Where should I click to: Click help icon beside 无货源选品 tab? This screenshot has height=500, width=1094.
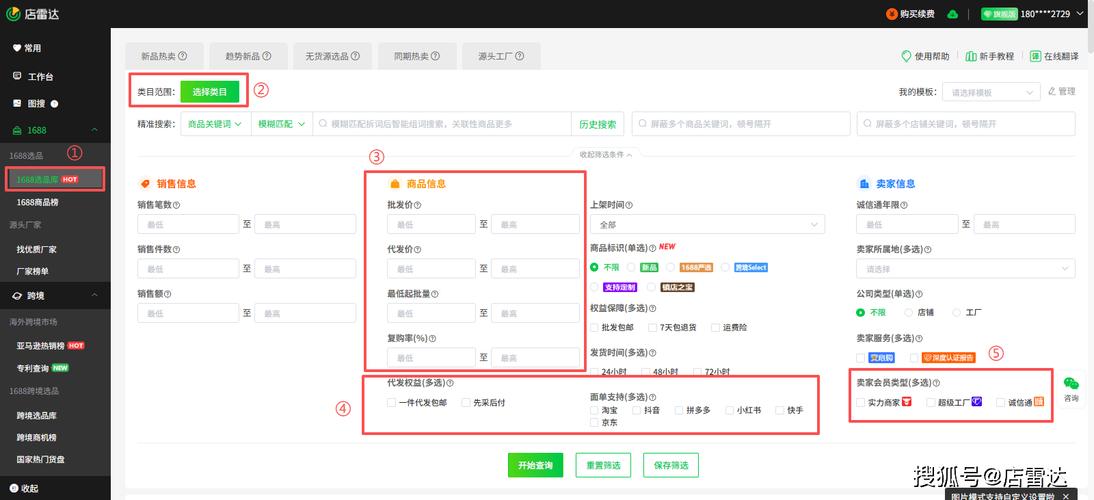[355, 56]
